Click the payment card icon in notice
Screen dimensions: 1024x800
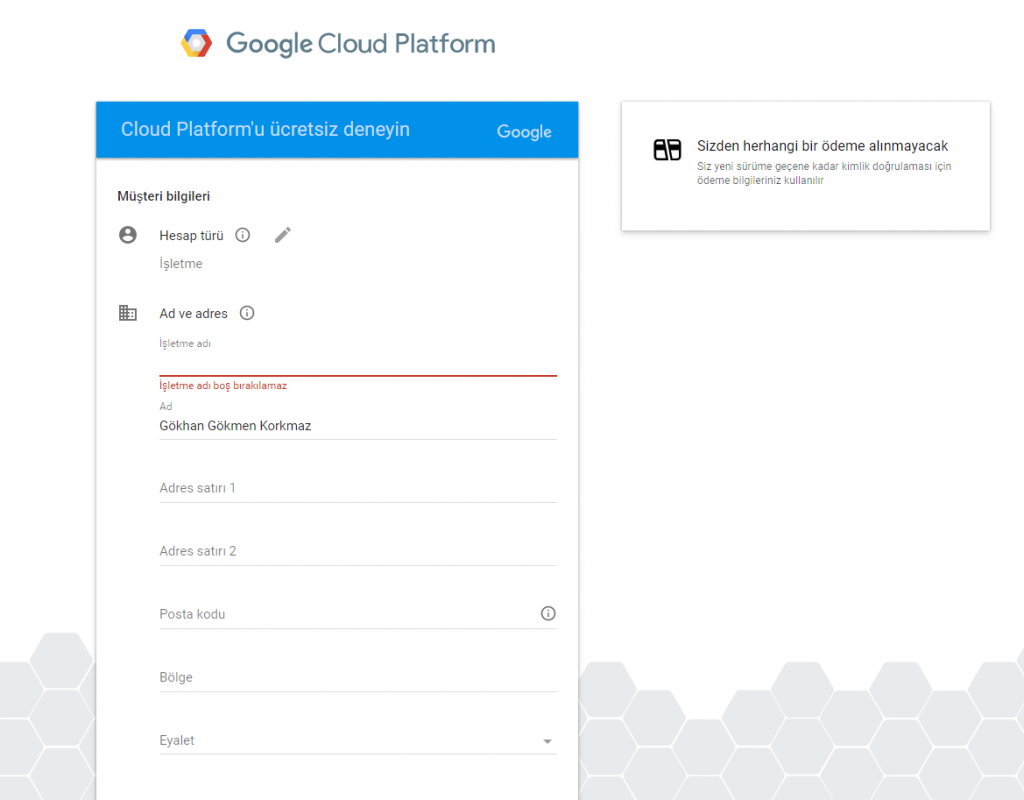[x=667, y=150]
